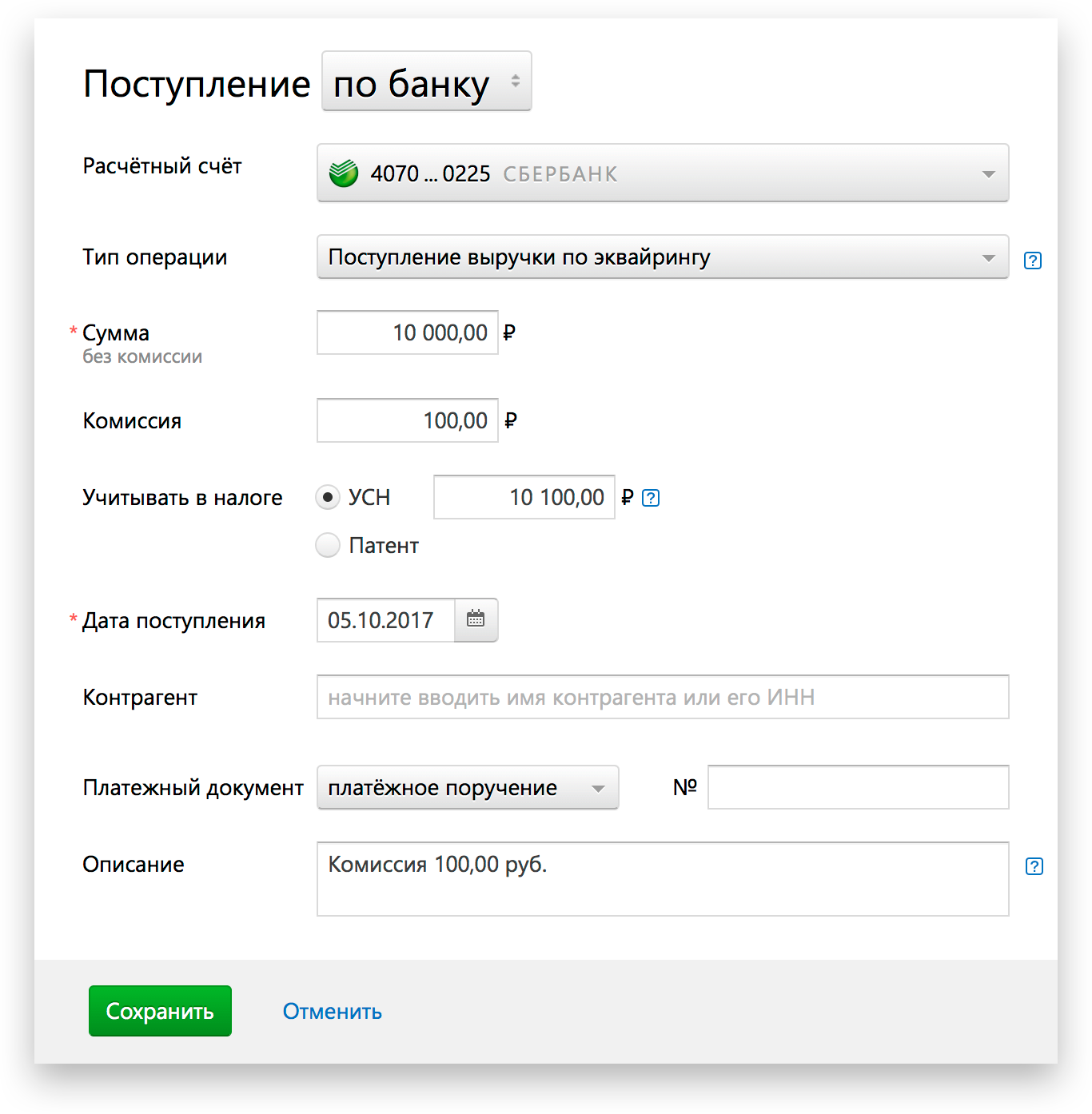This screenshot has width=1092, height=1114.
Task: Focus the Сумма field with 10 000,00
Action: (408, 332)
